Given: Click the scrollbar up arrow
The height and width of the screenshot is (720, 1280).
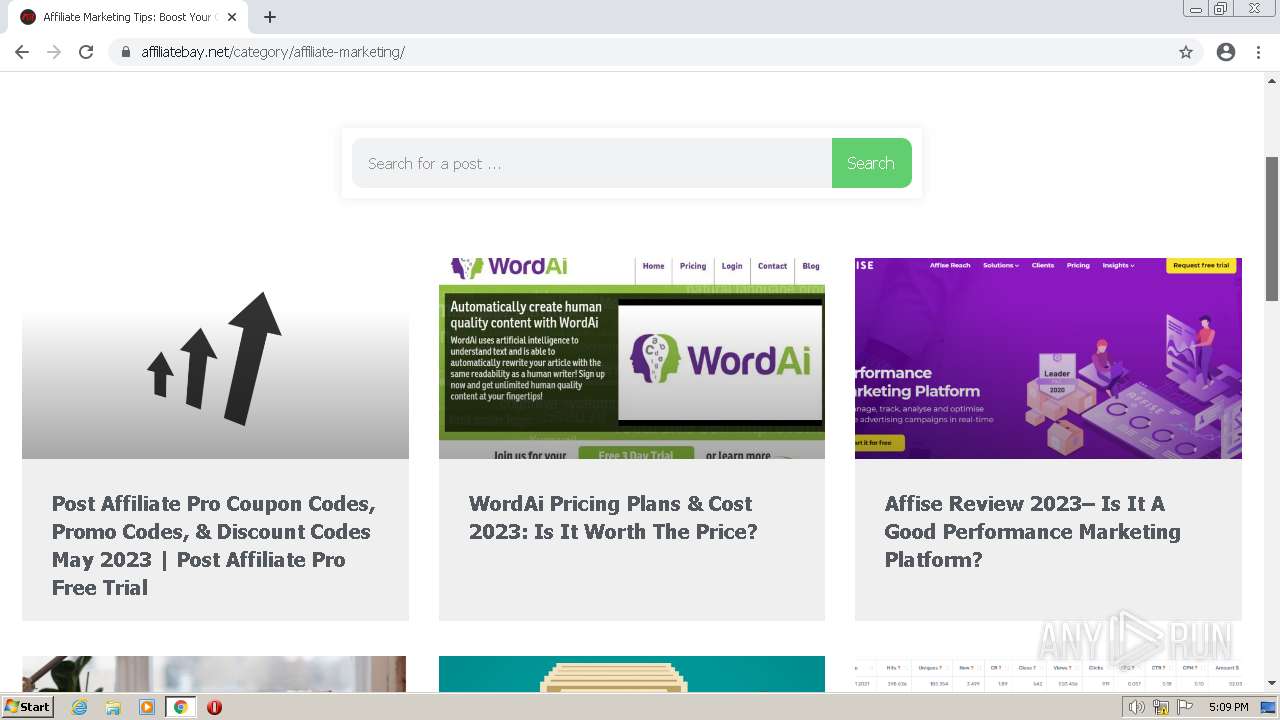Looking at the screenshot, I should tap(1272, 79).
